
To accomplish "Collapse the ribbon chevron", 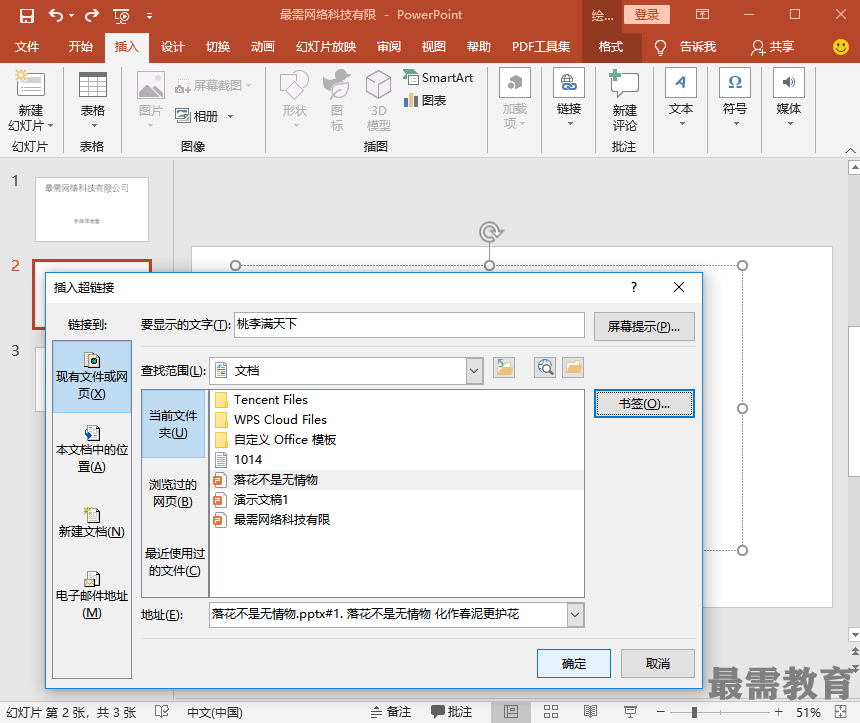I will click(850, 150).
